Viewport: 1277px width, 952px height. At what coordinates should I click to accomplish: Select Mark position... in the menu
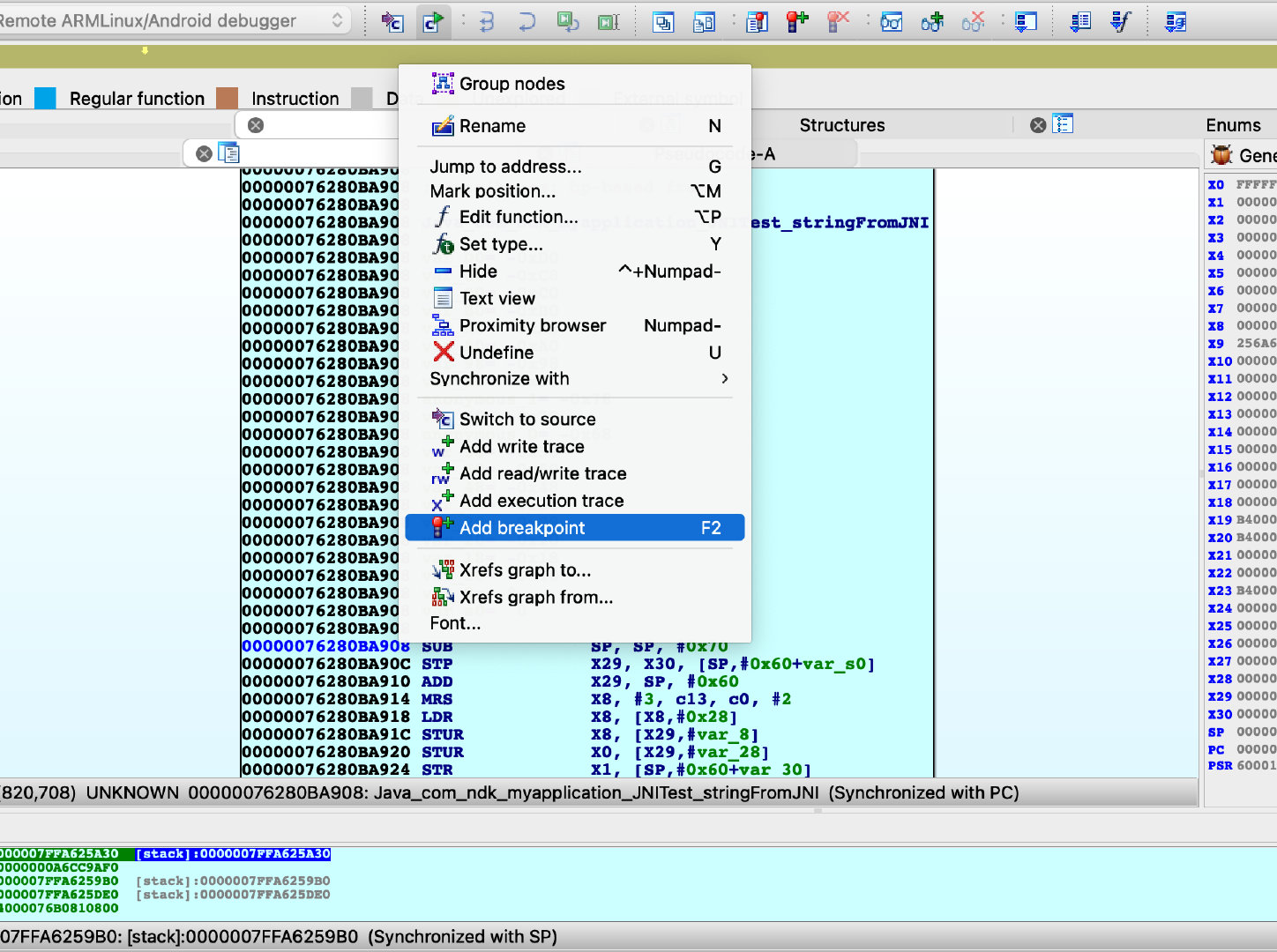point(575,191)
